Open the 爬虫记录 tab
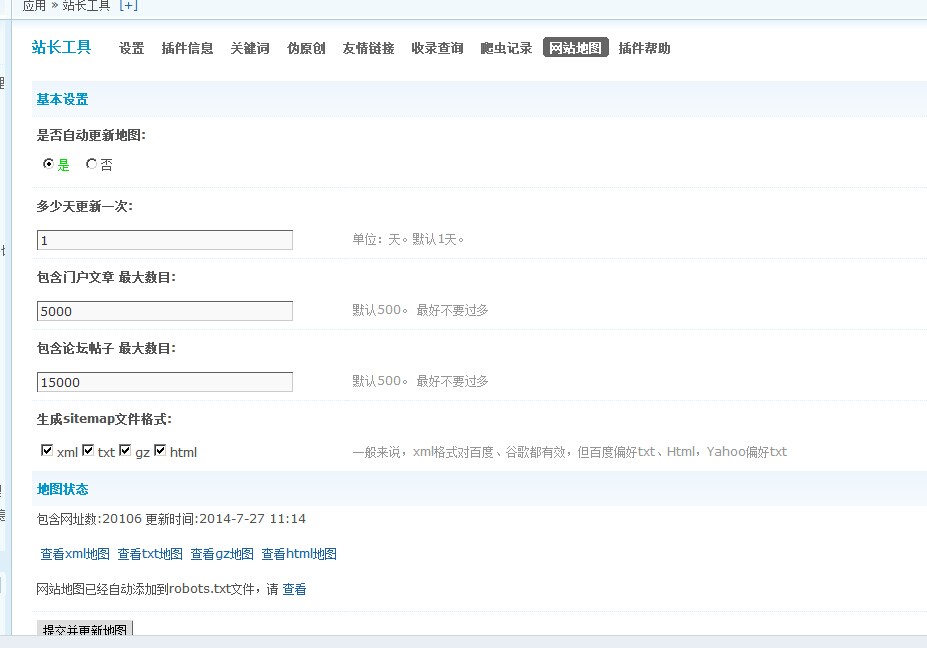Screen dimensions: 927x648 (x=506, y=48)
